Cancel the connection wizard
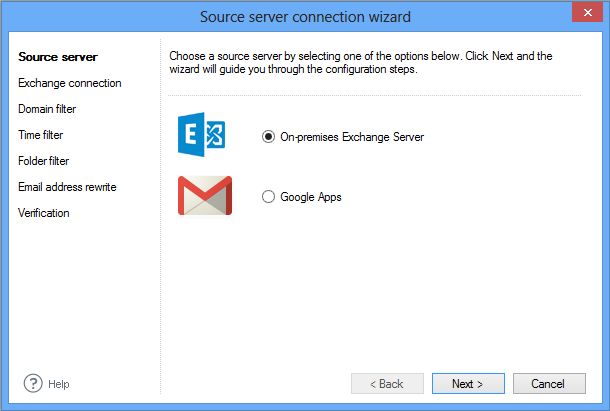Image resolution: width=610 pixels, height=411 pixels. pyautogui.click(x=549, y=384)
